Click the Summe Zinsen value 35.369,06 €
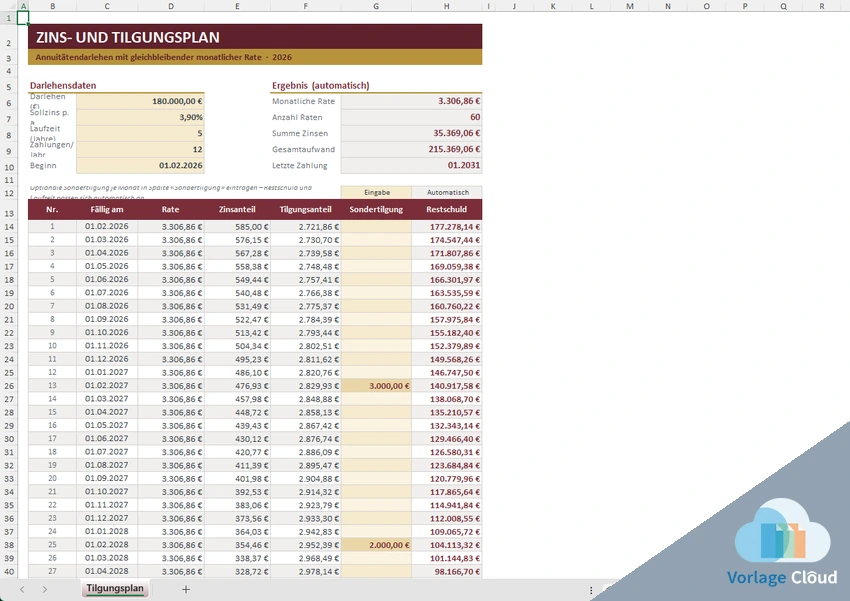This screenshot has width=850, height=601. click(x=411, y=133)
